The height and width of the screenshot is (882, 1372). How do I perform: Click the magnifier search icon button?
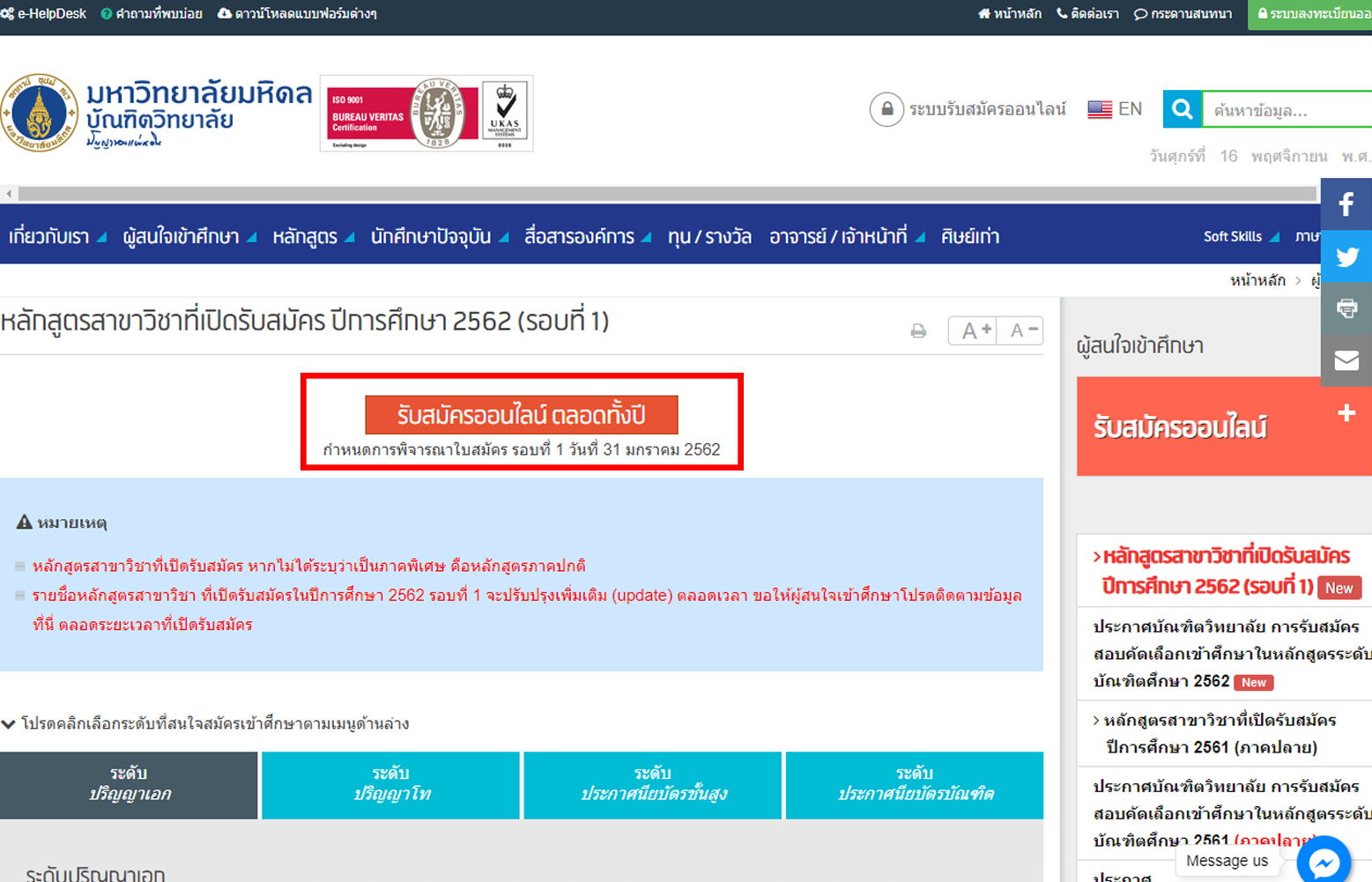pyautogui.click(x=1182, y=109)
